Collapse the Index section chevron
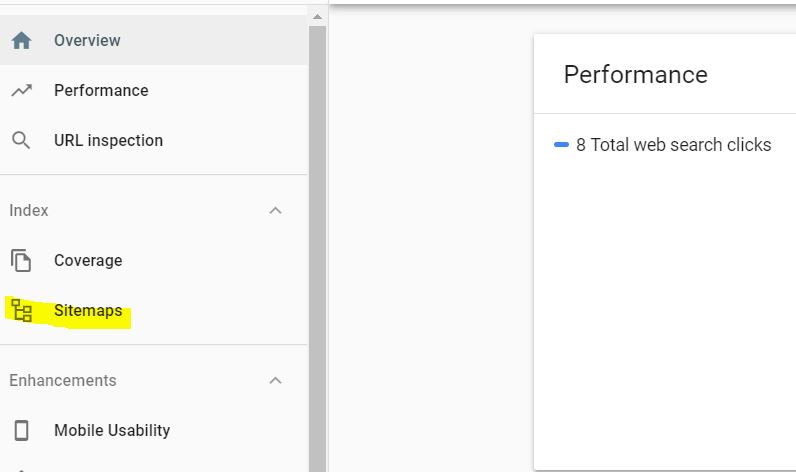Screen dimensions: 796x472 [x=276, y=211]
